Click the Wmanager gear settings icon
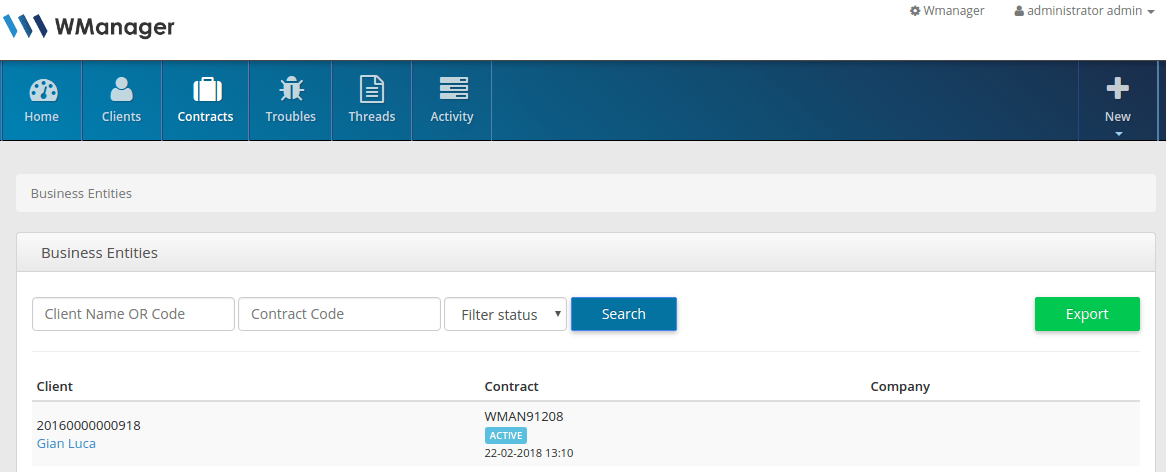The width and height of the screenshot is (1166, 472). (914, 11)
